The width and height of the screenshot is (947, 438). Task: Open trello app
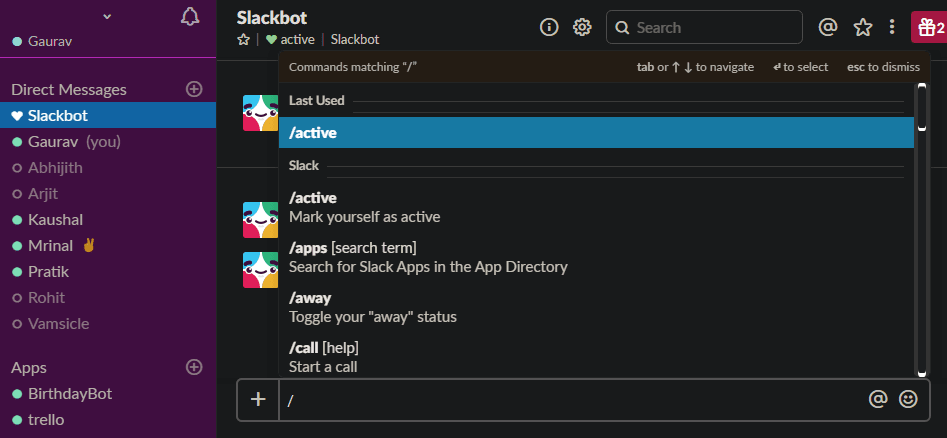[x=108, y=419]
